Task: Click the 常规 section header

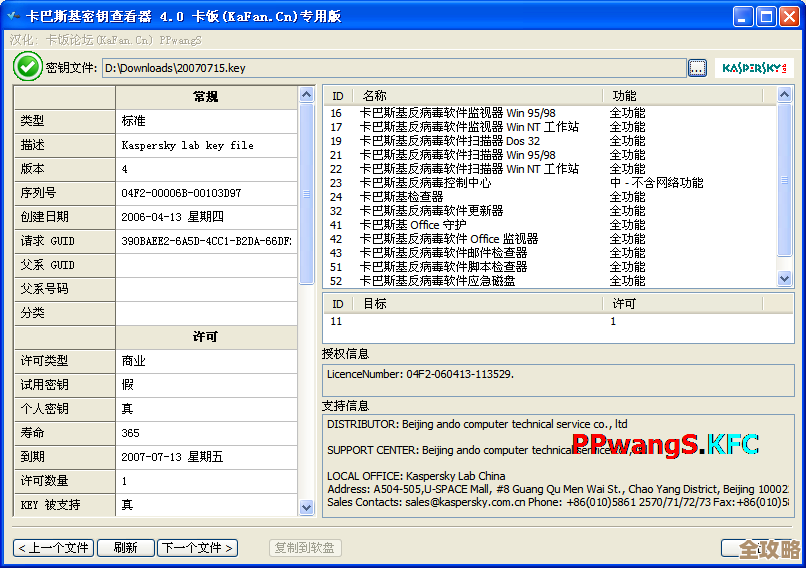Action: tap(206, 97)
